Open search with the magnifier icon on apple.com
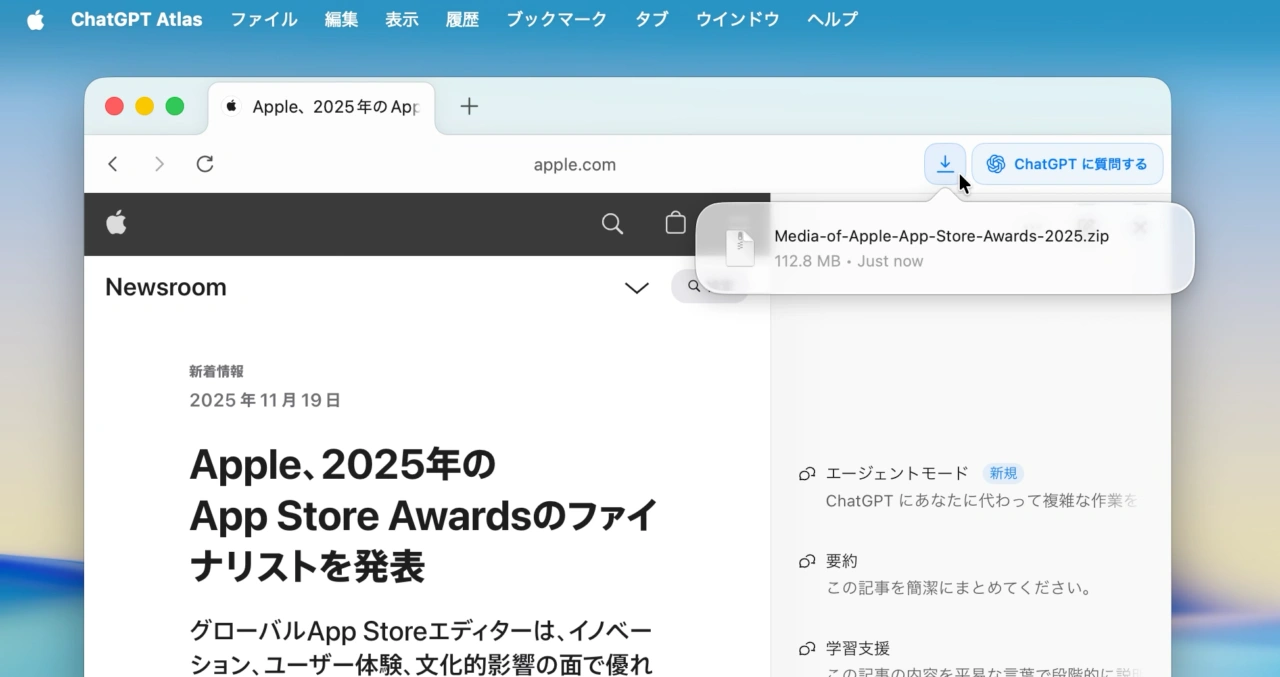 [x=612, y=224]
